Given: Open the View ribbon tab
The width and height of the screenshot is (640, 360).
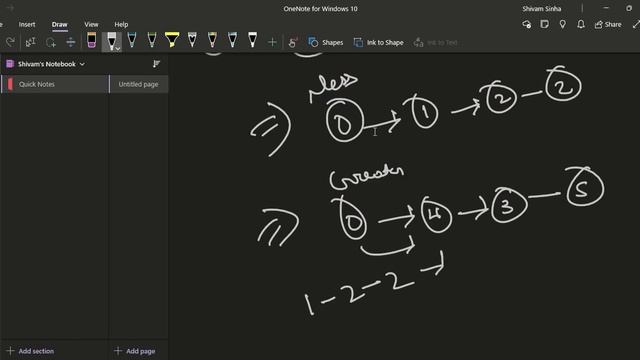Looking at the screenshot, I should (91, 24).
